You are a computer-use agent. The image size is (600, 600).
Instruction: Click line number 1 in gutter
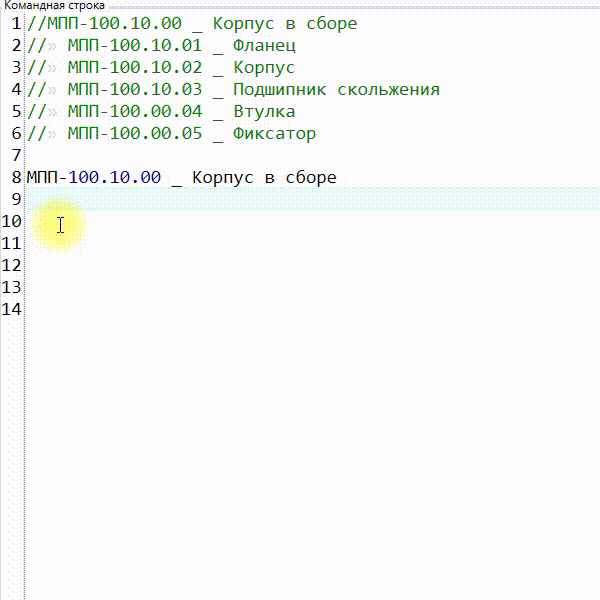coord(16,24)
